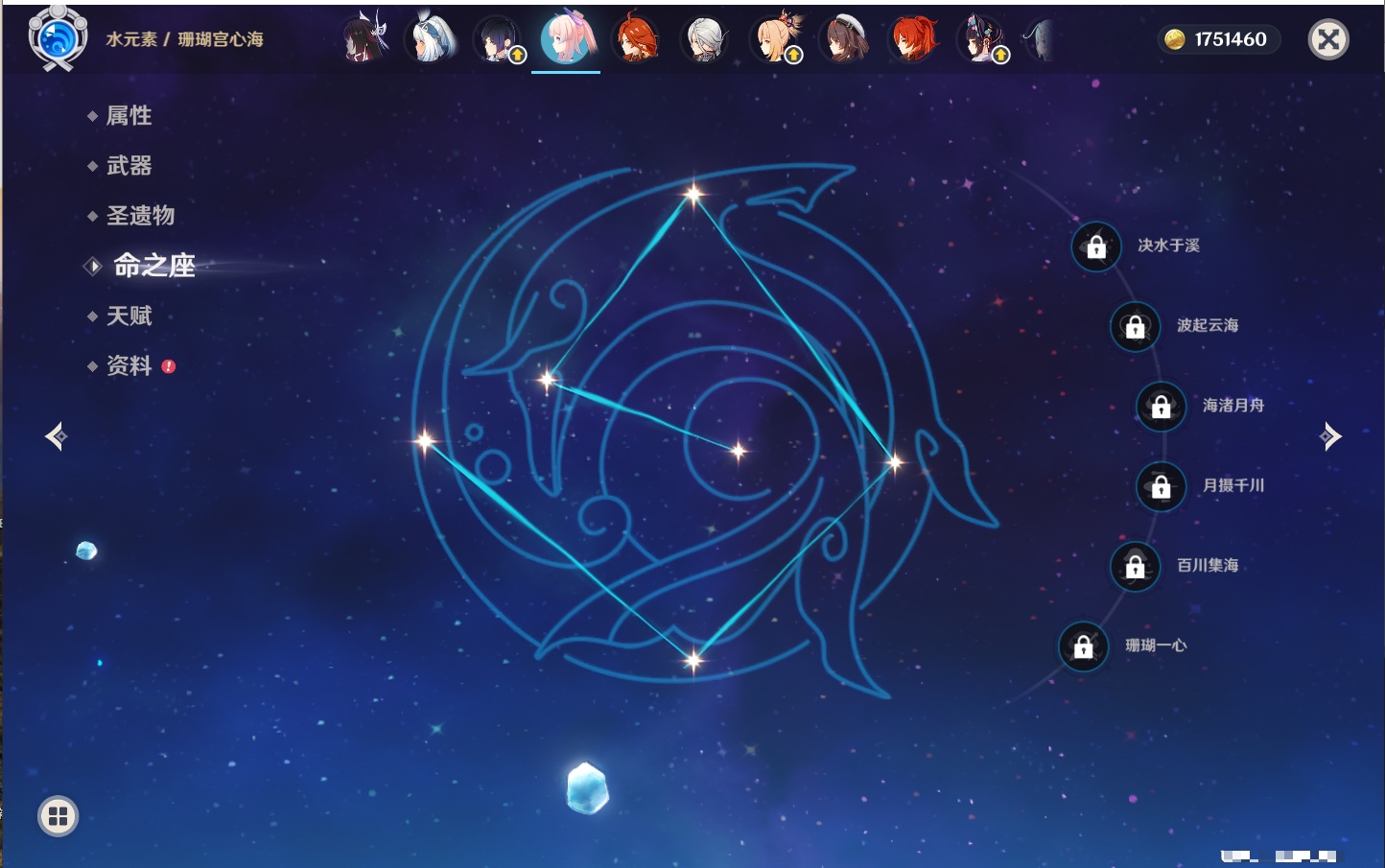Click the lock icon beside 百川集海
1385x868 pixels.
click(1135, 566)
